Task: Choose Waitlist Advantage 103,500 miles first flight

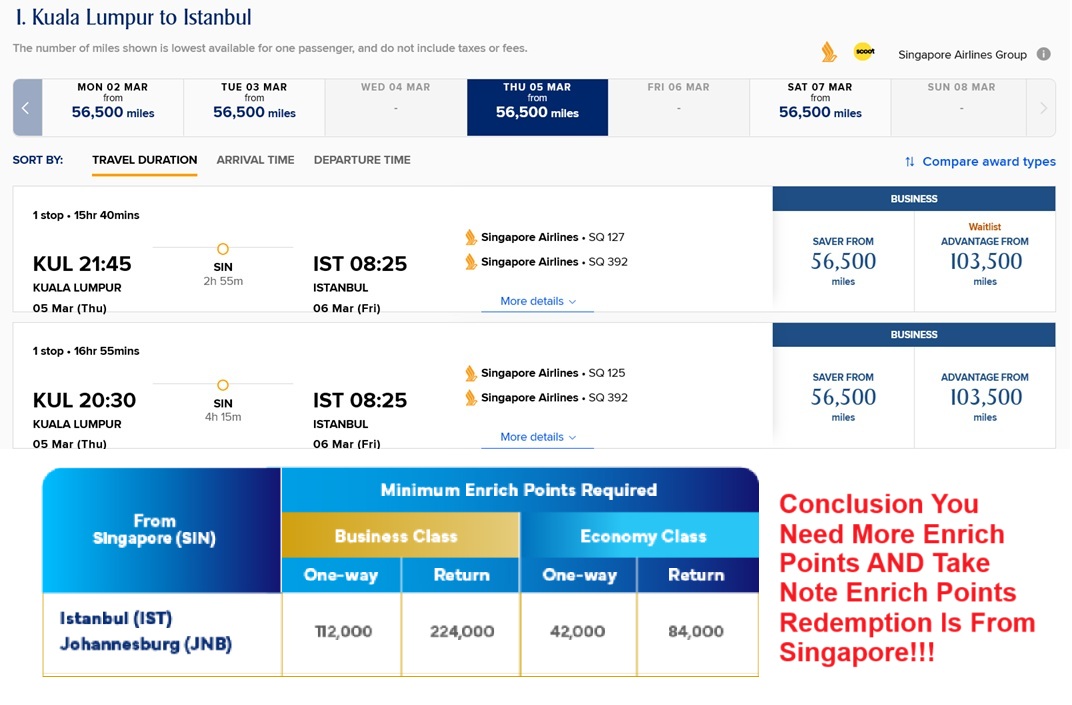Action: coord(984,262)
